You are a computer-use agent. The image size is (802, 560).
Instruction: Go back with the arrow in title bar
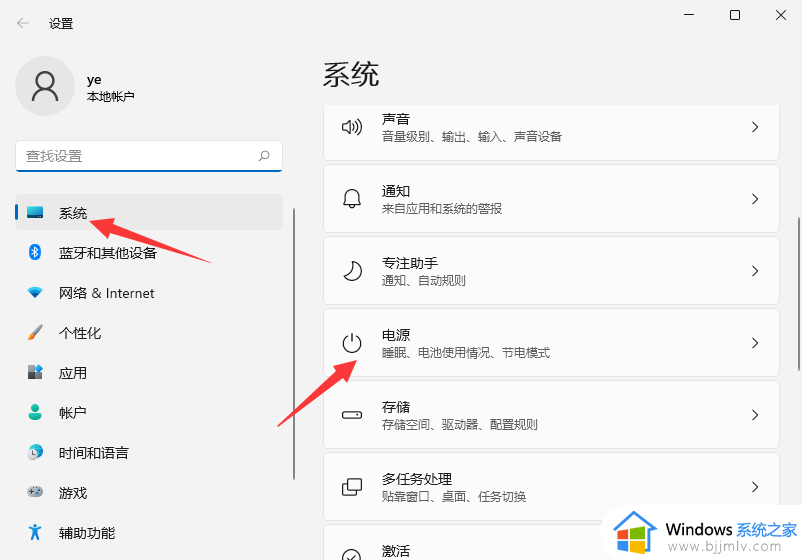pos(23,23)
